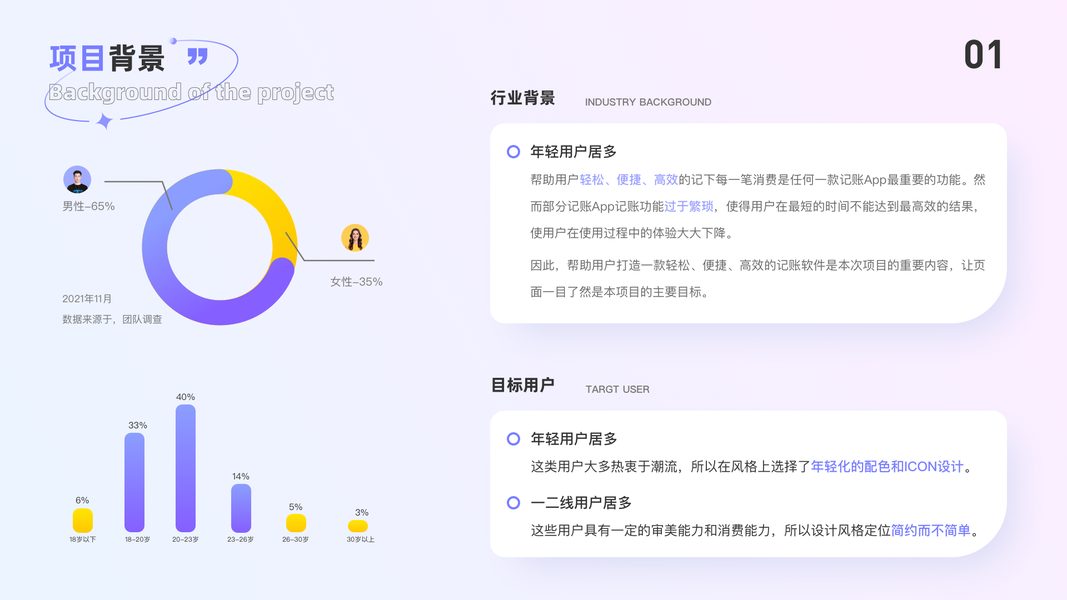Click the four-point star sparkle icon
This screenshot has width=1067, height=600.
tap(104, 121)
